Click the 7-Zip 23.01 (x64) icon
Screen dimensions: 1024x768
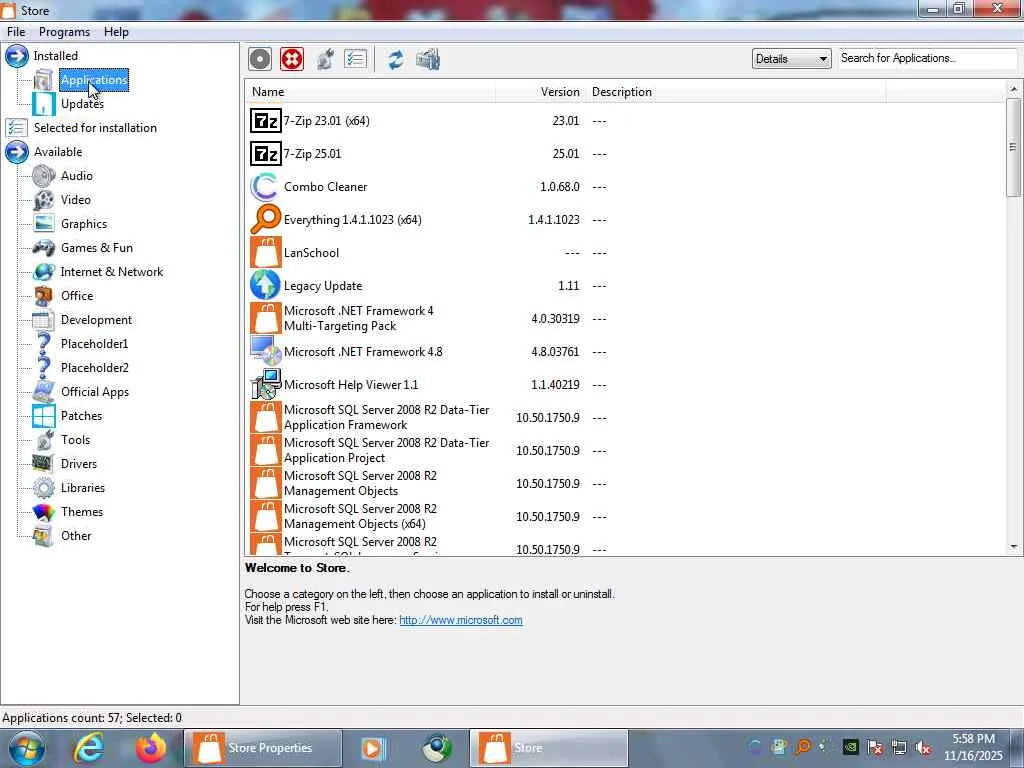[266, 121]
